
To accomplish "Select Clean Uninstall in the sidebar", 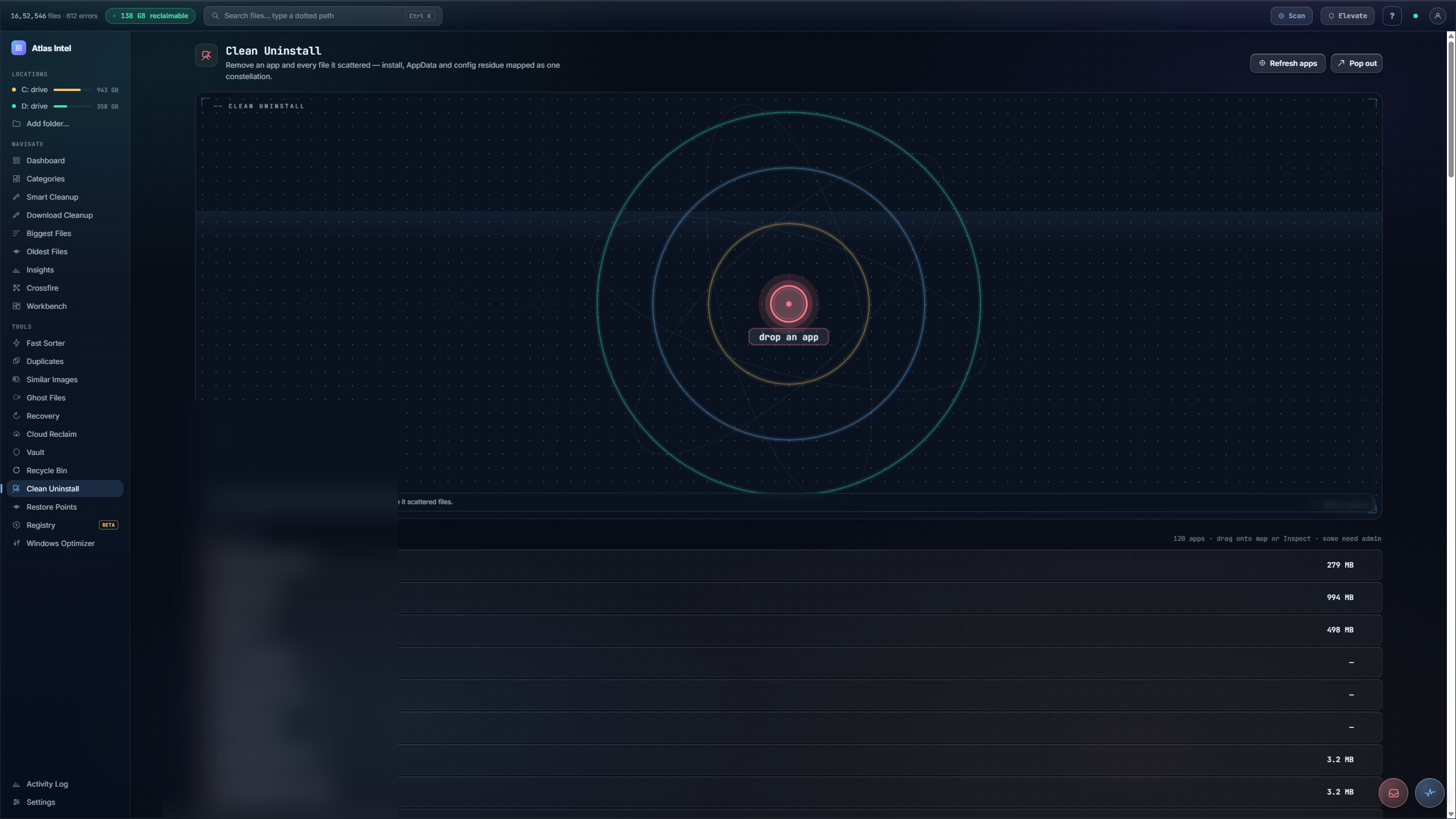I will (x=65, y=489).
